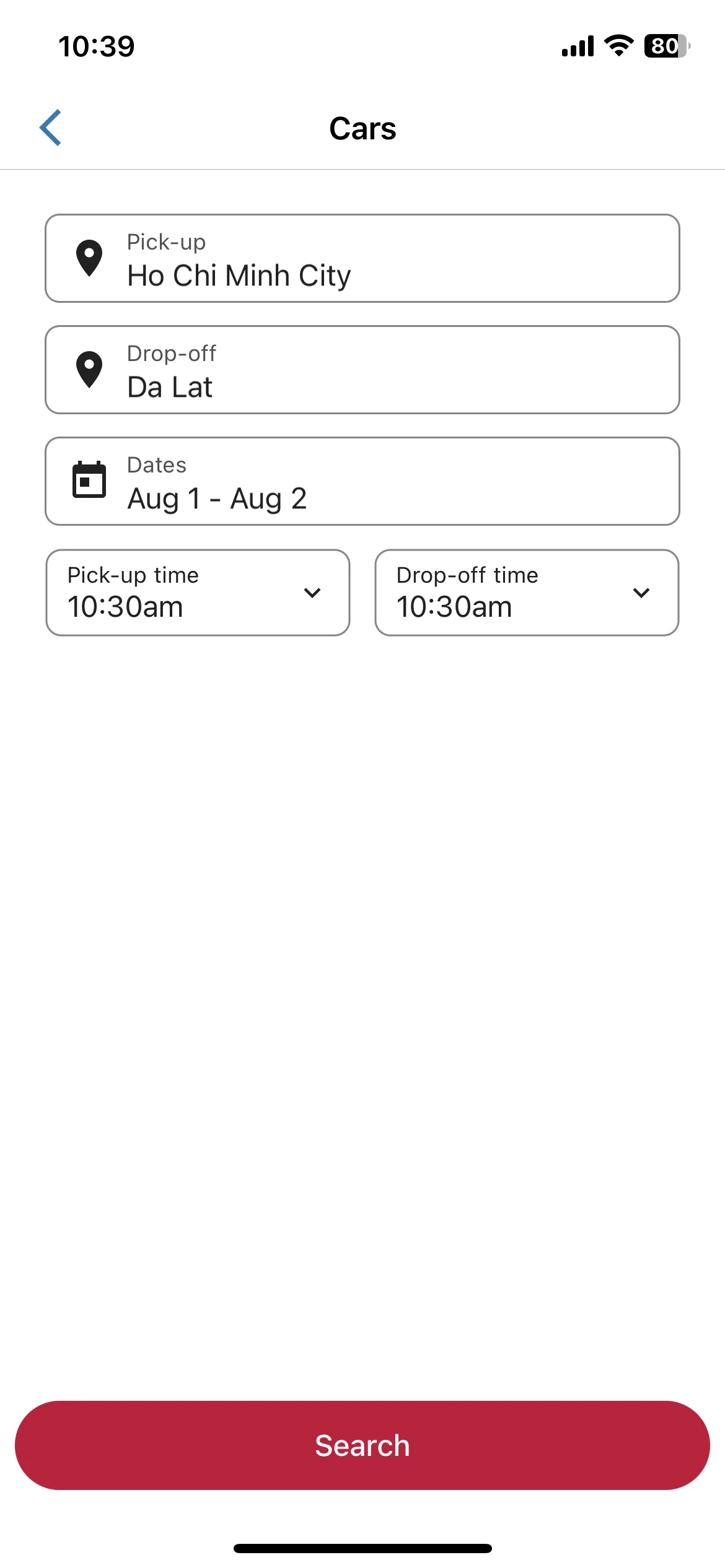Go back using the blue arrow
Viewport: 725px width, 1568px height.
[x=50, y=128]
